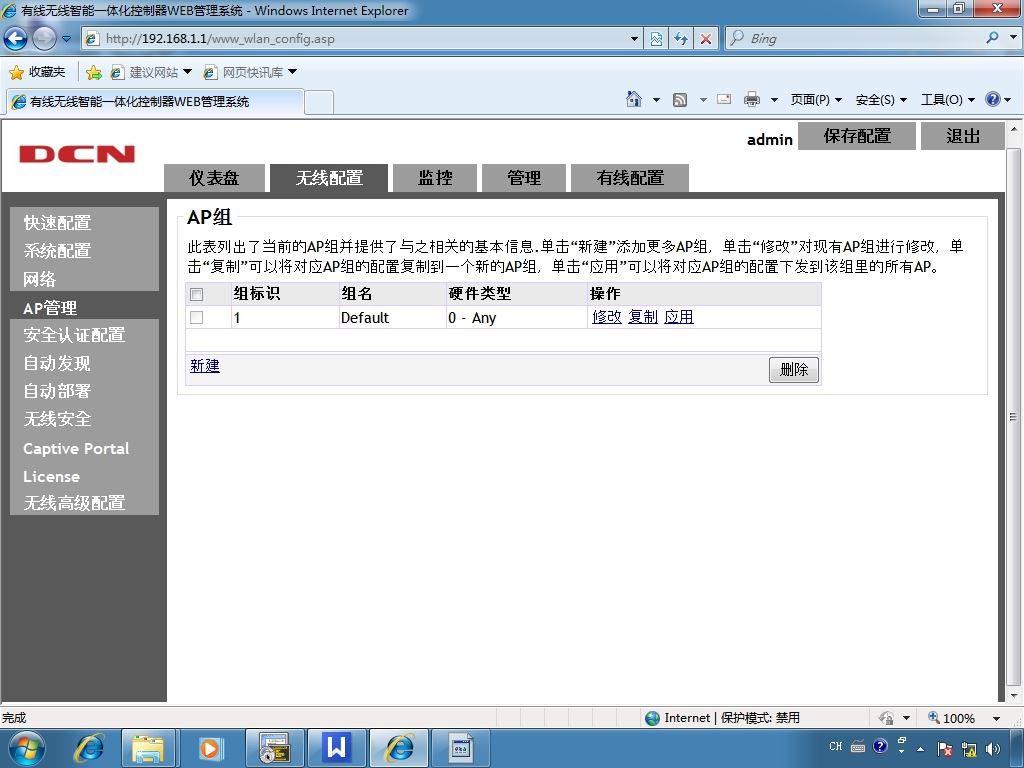
Task: Click the volume speaker tray icon
Action: (x=993, y=749)
